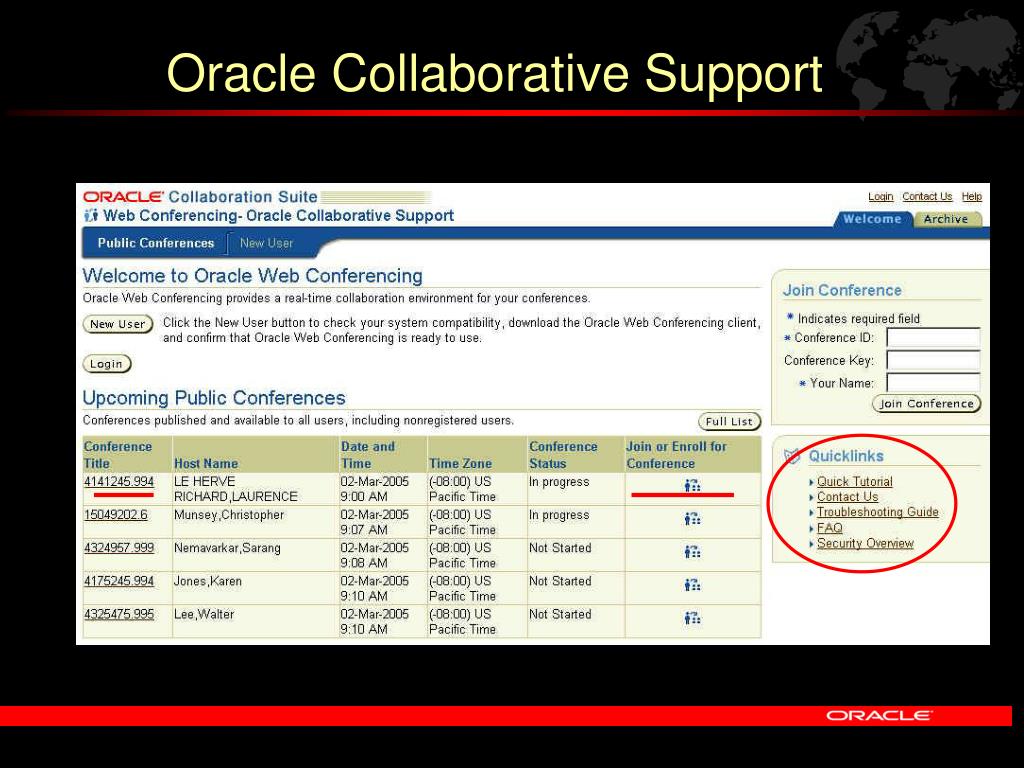Click the Join Conference button
The image size is (1024, 768).
tap(926, 404)
